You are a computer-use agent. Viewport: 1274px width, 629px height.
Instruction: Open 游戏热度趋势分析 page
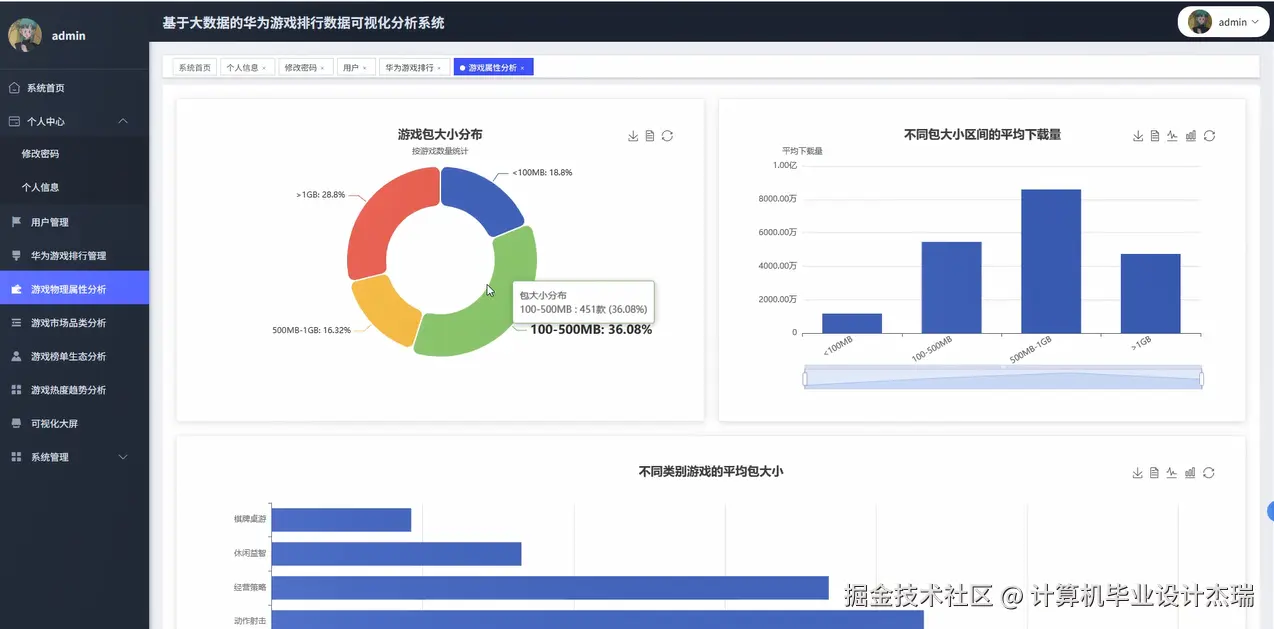point(74,390)
